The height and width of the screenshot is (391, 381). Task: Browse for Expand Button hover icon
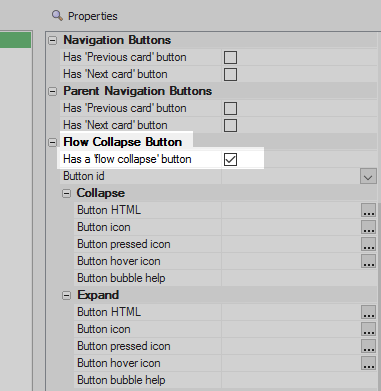[x=368, y=363]
